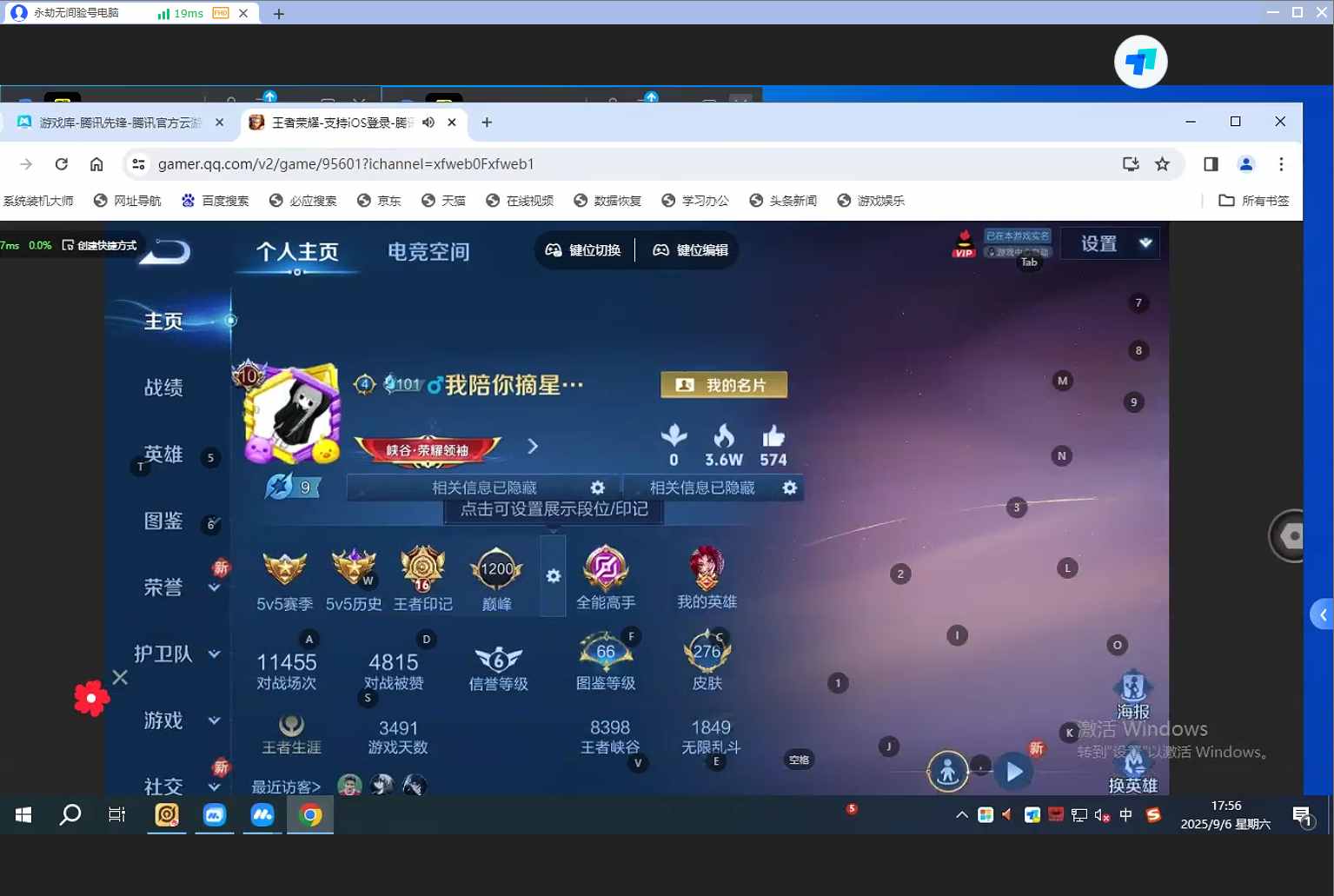This screenshot has width=1334, height=896.
Task: Open taskbar search
Action: [x=70, y=815]
